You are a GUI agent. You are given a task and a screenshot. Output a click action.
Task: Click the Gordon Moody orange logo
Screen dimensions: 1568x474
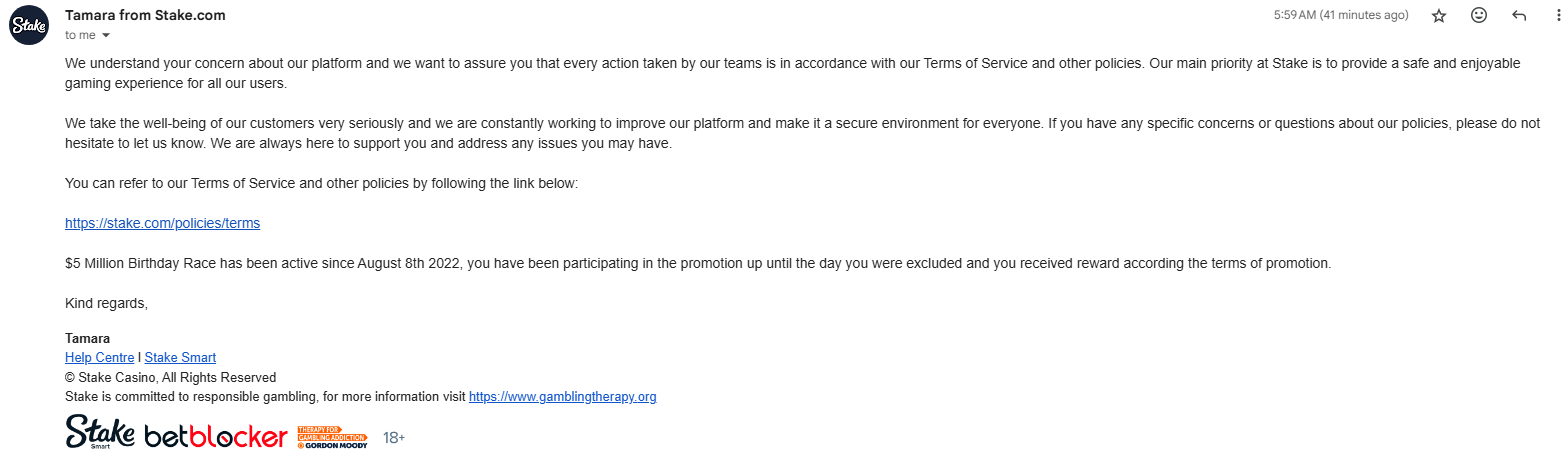[x=332, y=437]
